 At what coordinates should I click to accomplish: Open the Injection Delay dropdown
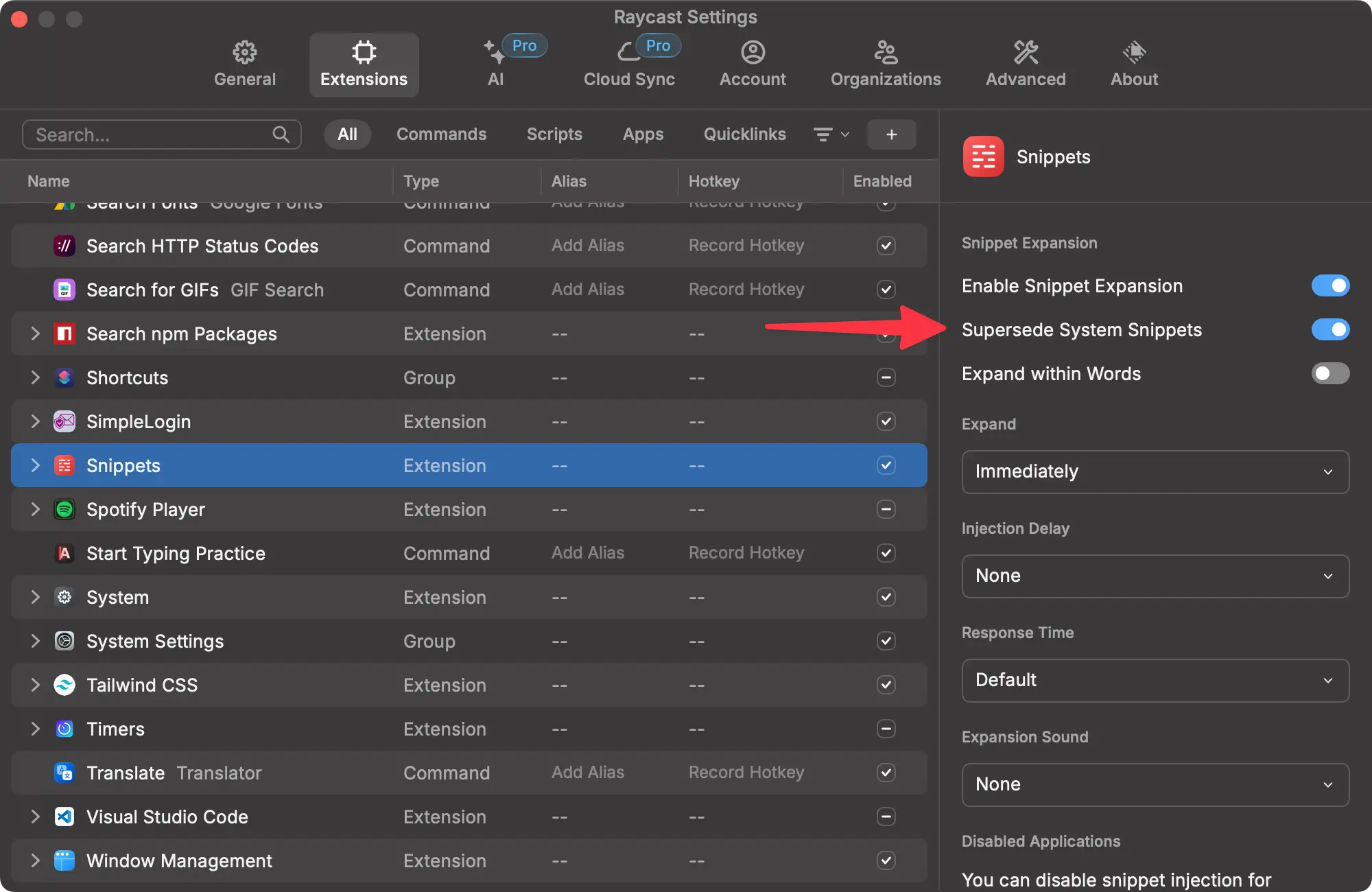(1155, 576)
